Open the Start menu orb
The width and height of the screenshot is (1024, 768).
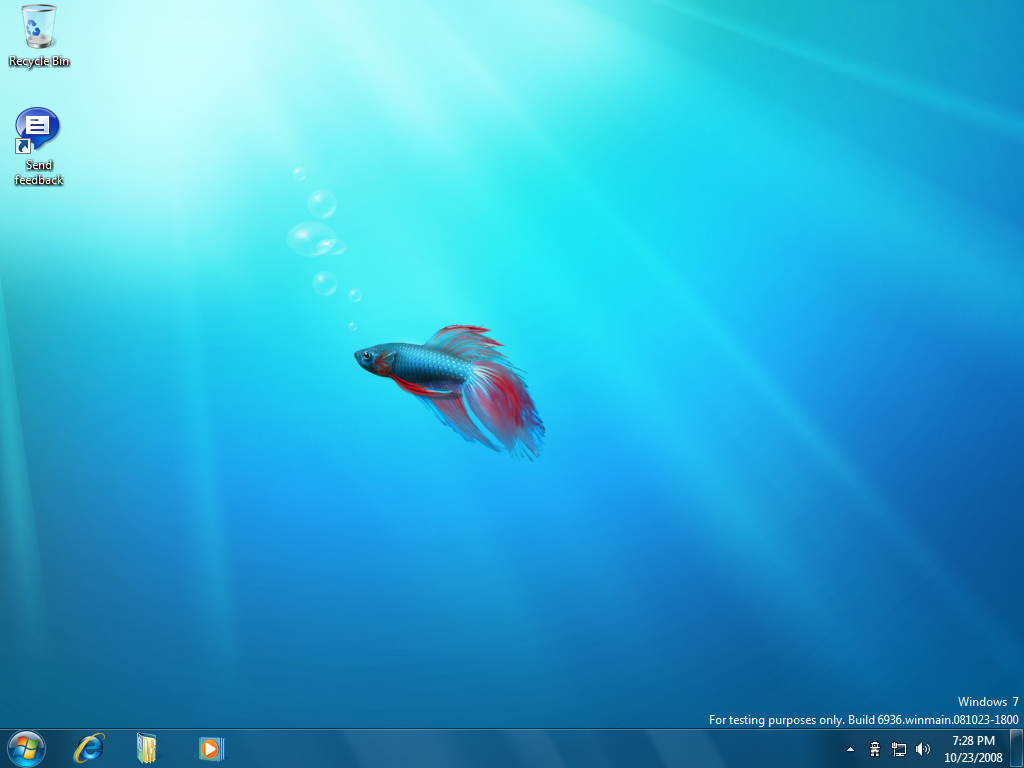[x=26, y=748]
